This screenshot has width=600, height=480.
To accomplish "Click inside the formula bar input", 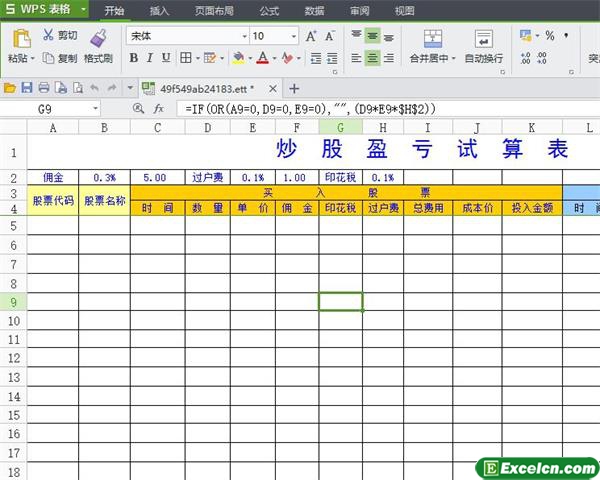I will 380,108.
